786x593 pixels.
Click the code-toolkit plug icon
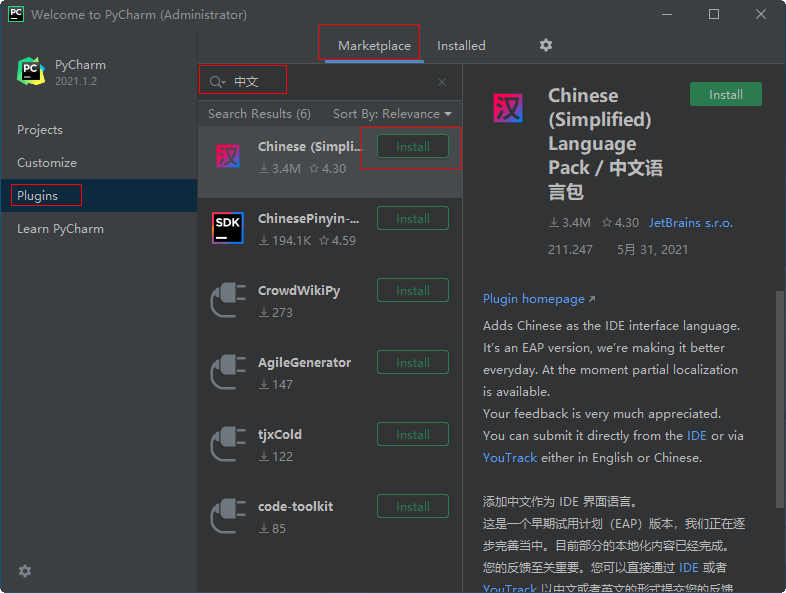tap(228, 516)
